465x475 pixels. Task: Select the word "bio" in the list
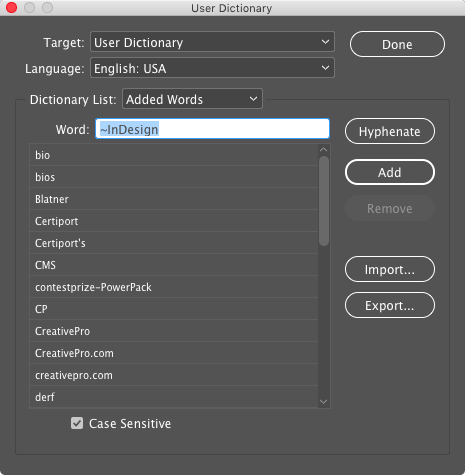pyautogui.click(x=174, y=155)
